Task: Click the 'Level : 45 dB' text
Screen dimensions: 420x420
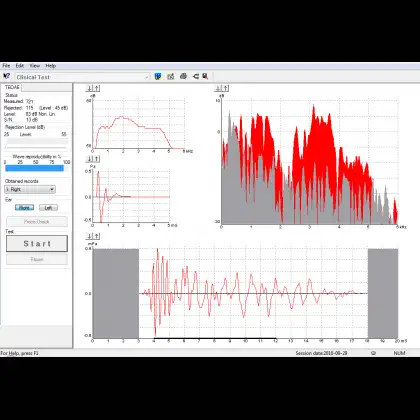Action: coord(53,108)
